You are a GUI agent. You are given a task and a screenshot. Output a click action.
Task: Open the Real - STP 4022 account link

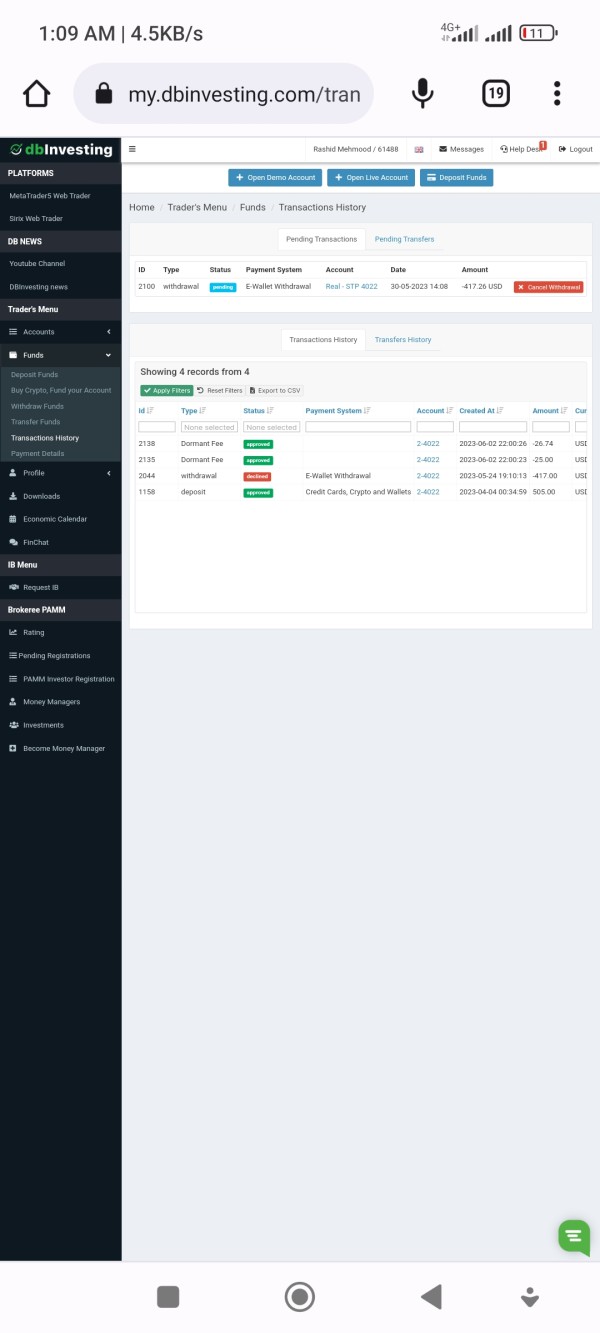pos(352,286)
